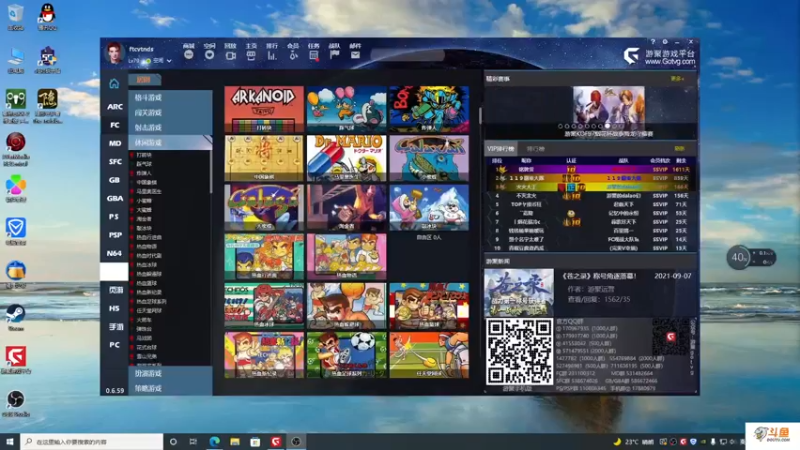The image size is (800, 450).
Task: Expand the 格斗游戏 category
Action: [x=170, y=97]
